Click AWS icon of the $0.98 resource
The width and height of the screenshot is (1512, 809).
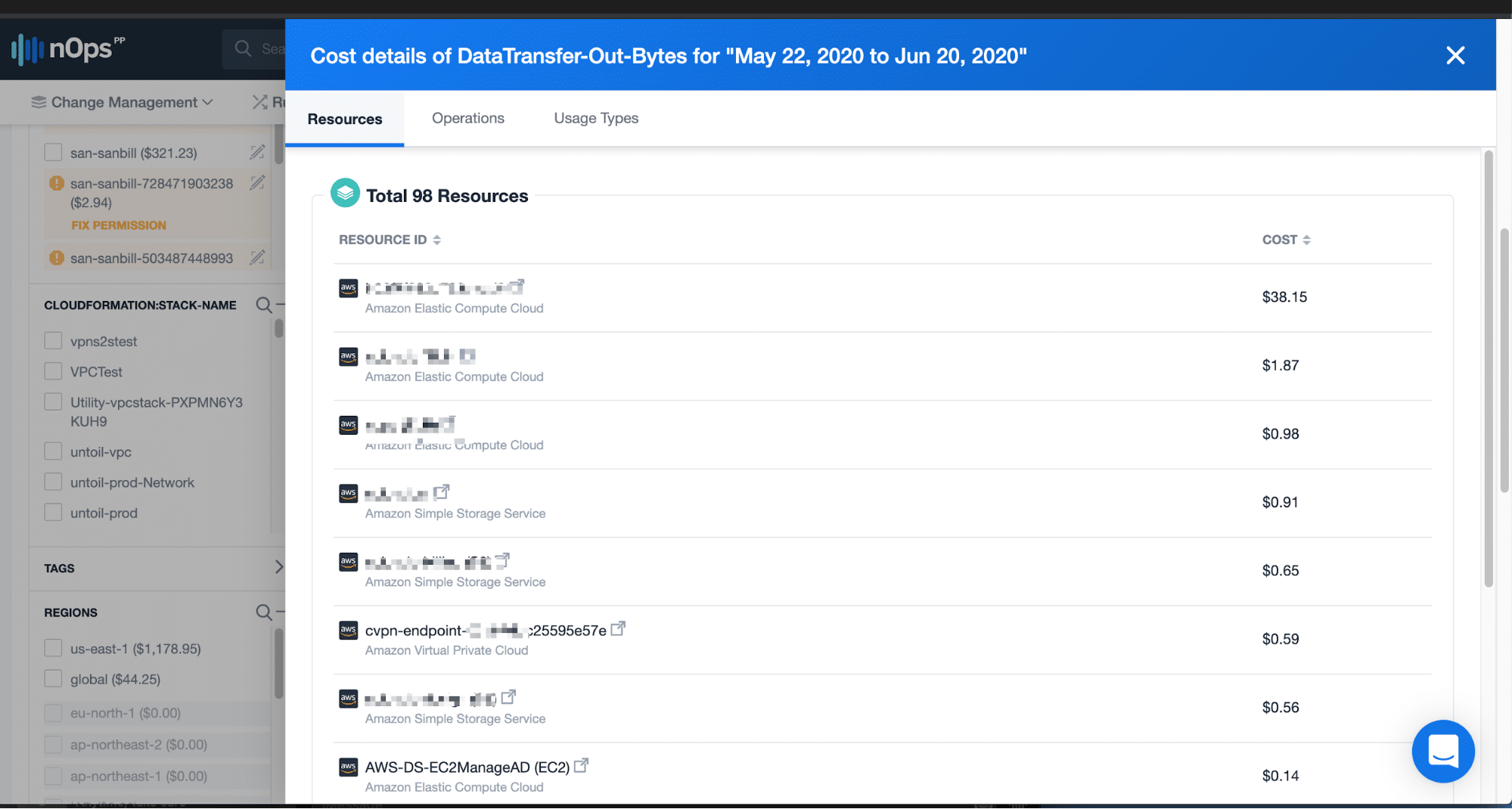click(348, 425)
